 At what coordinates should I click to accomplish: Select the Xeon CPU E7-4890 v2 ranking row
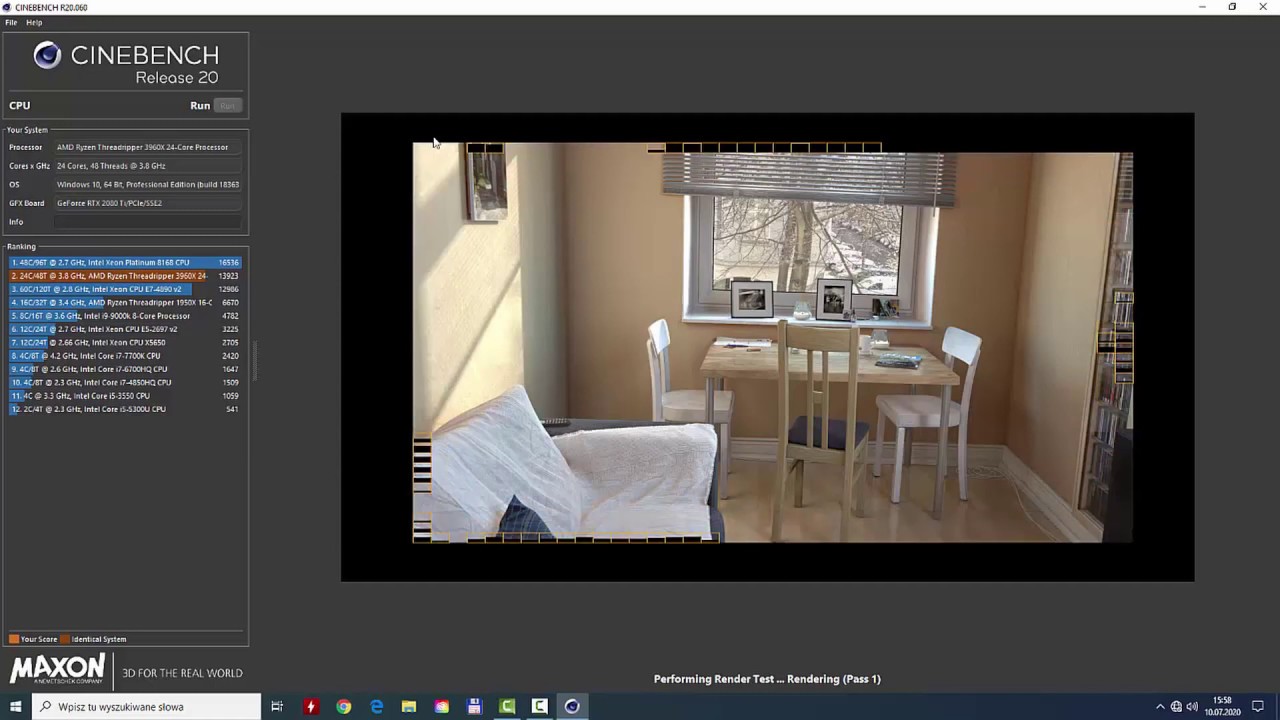point(125,289)
